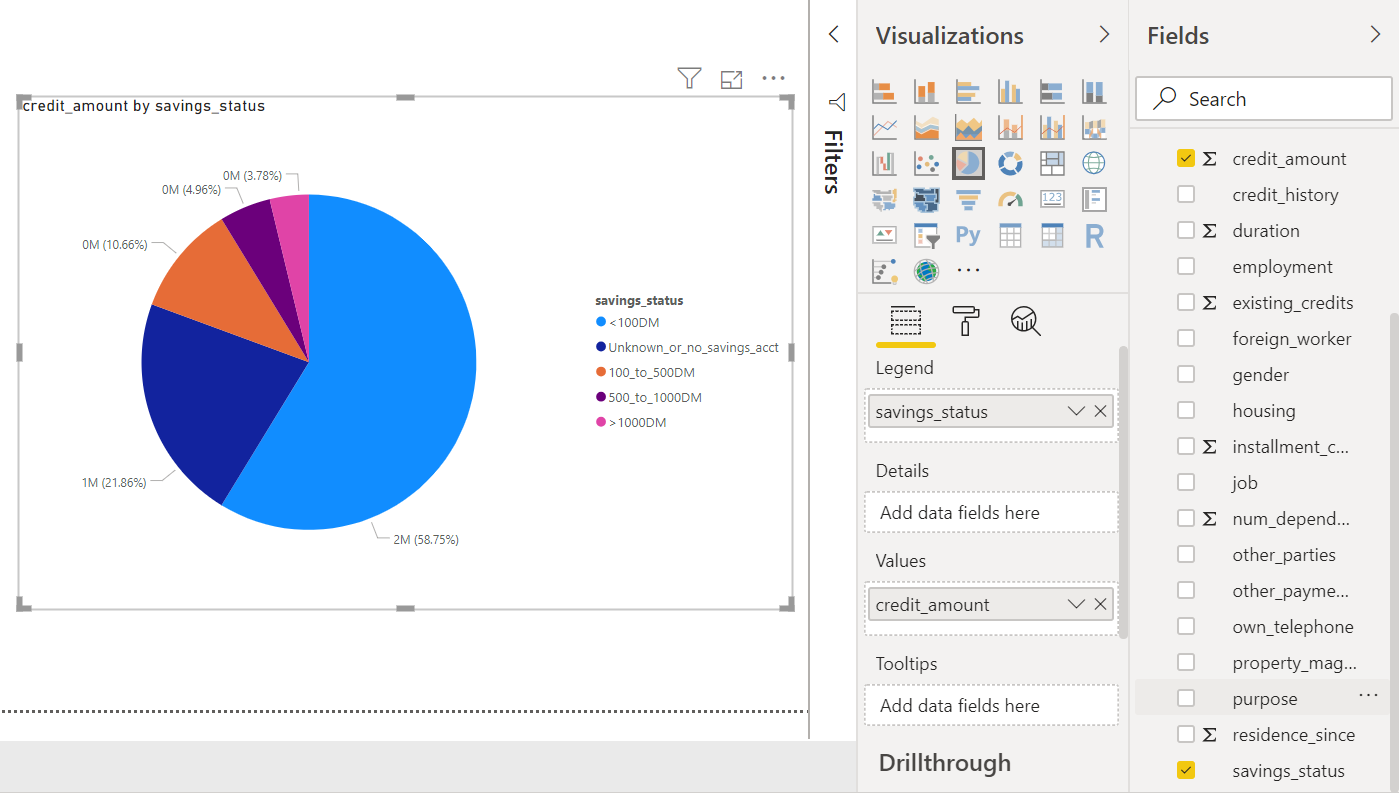Open savings_status dropdown in Legend well
The height and width of the screenshot is (793, 1399).
click(x=1076, y=411)
